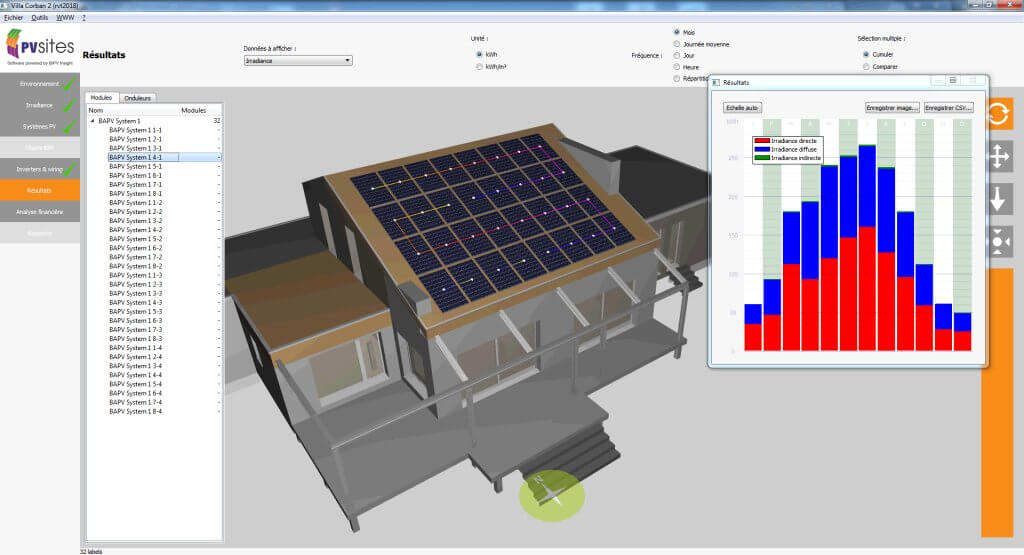Click the Enregistrer CSV button
The height and width of the screenshot is (555, 1024).
pos(948,107)
